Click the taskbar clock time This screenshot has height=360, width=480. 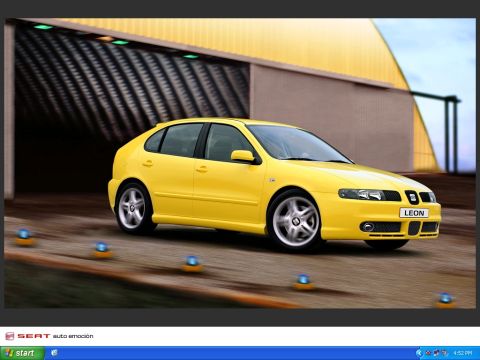pos(462,353)
